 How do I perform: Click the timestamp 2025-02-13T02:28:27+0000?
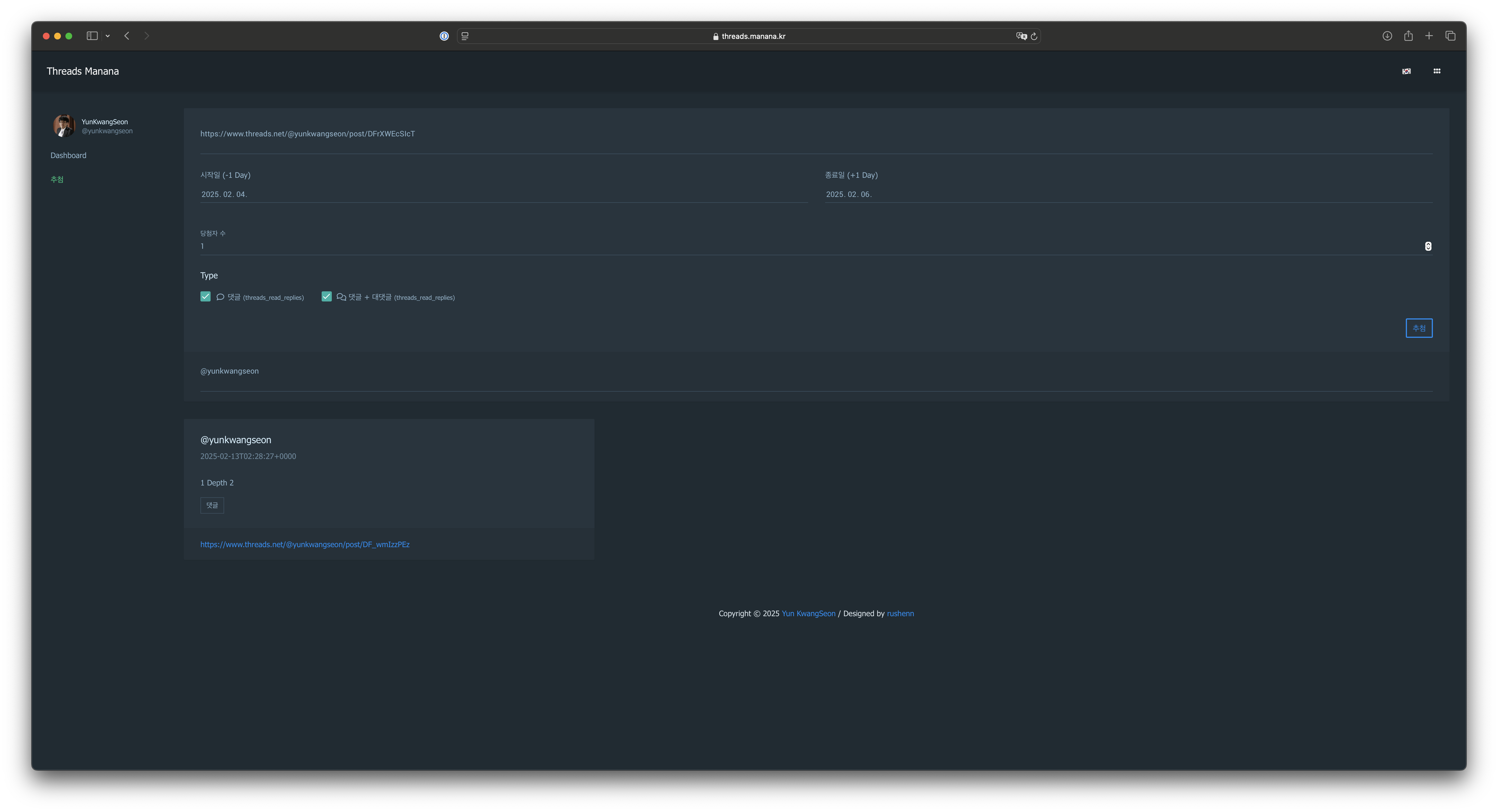click(248, 456)
